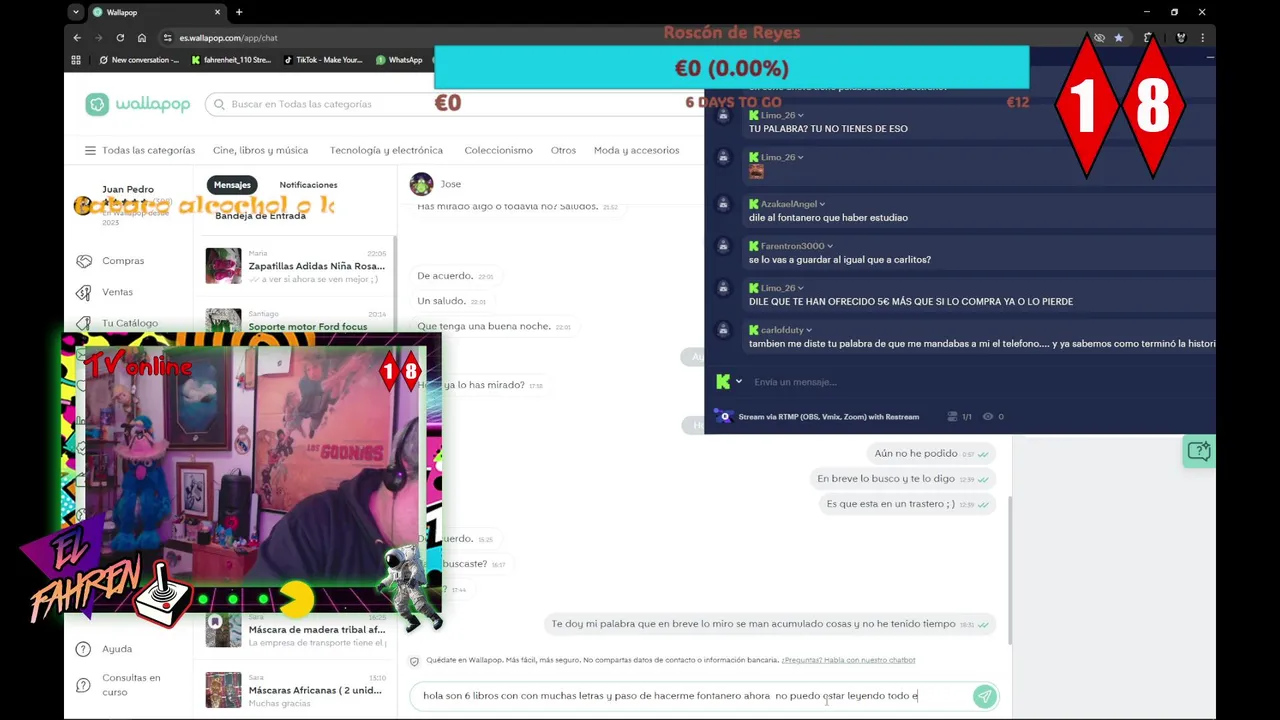The image size is (1280, 720).
Task: Click the browser address bar URL
Action: (229, 38)
